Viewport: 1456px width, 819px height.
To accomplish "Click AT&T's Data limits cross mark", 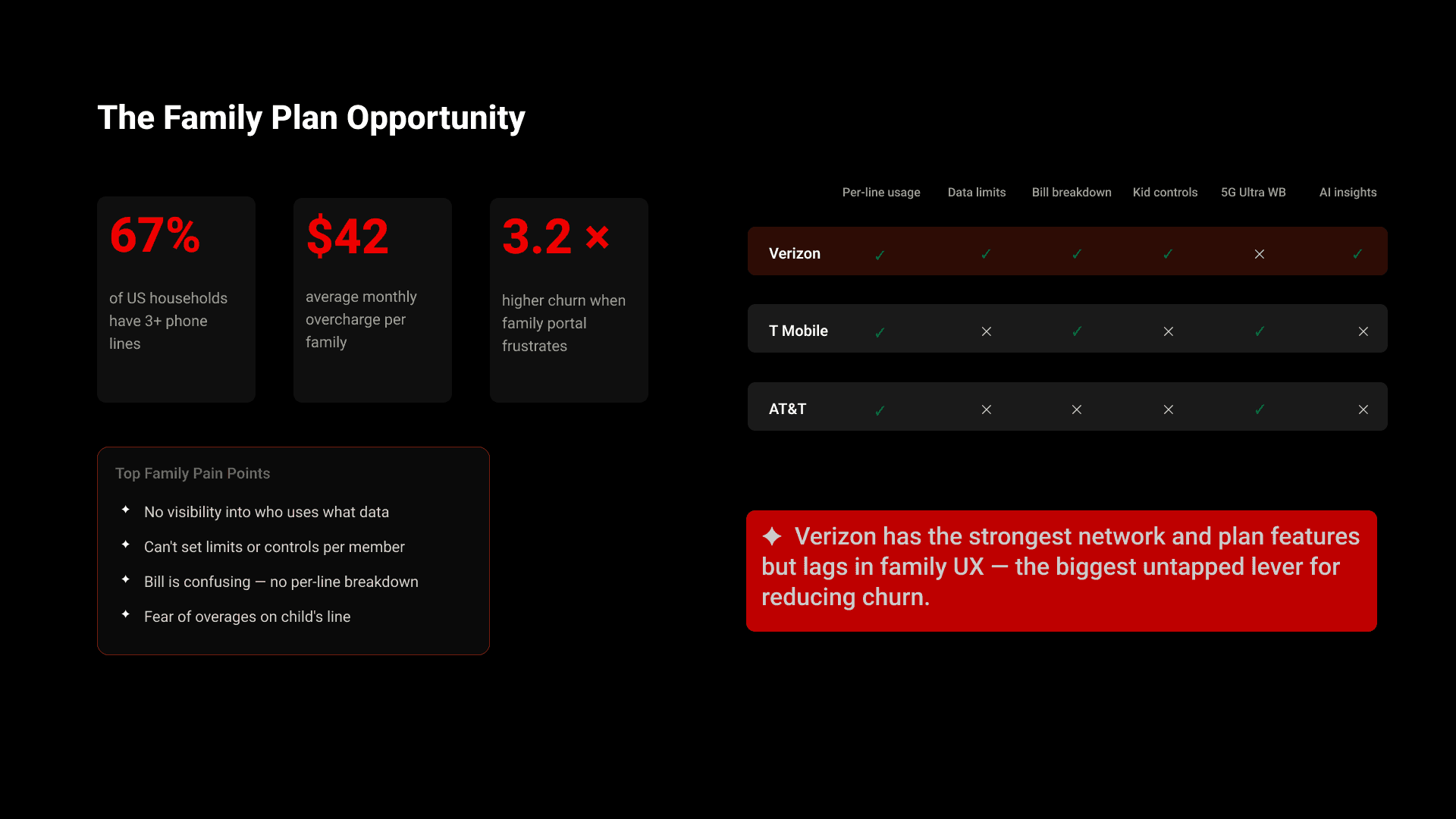I will click(987, 409).
